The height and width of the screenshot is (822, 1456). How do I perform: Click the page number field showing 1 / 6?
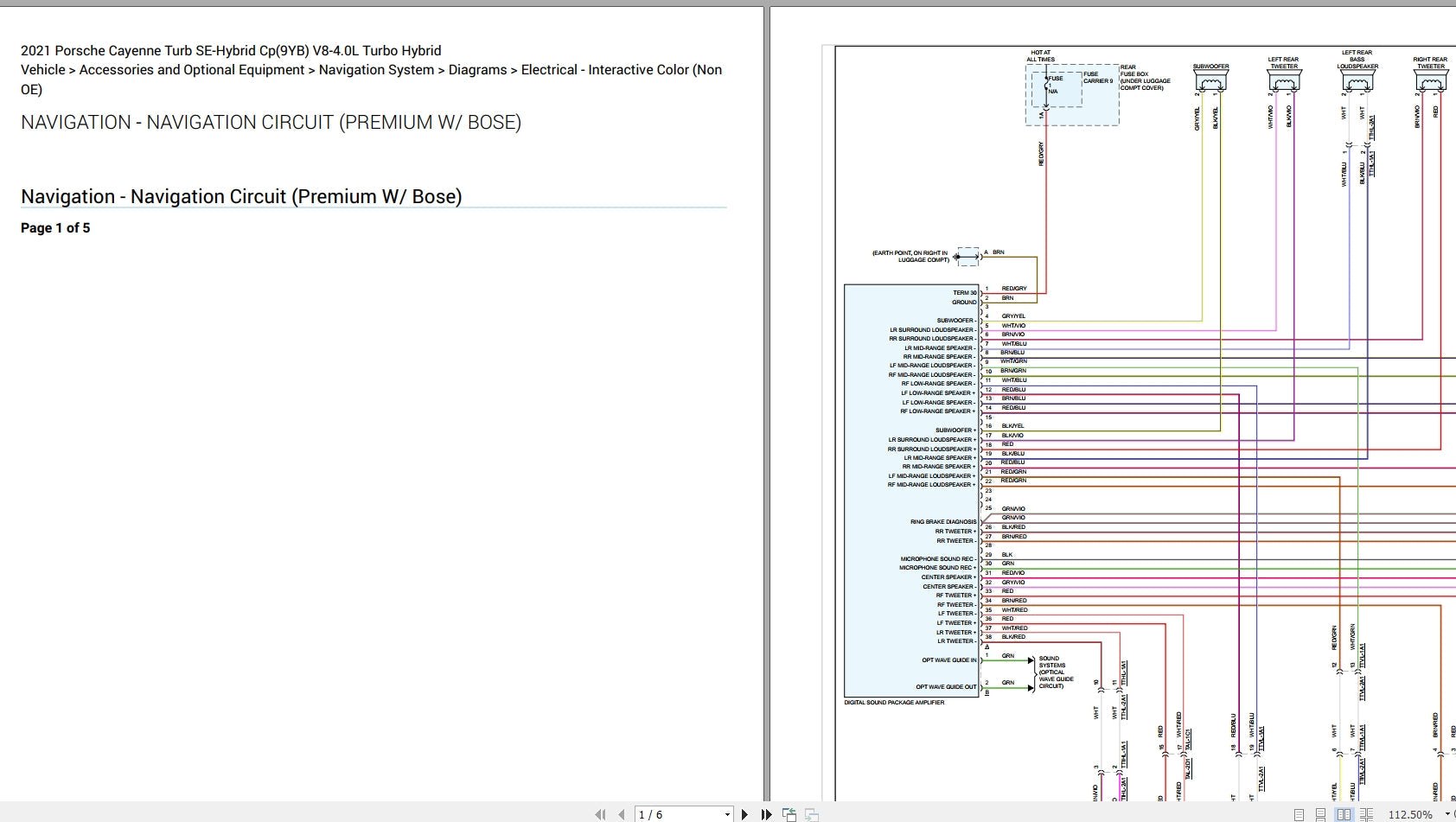pos(677,814)
